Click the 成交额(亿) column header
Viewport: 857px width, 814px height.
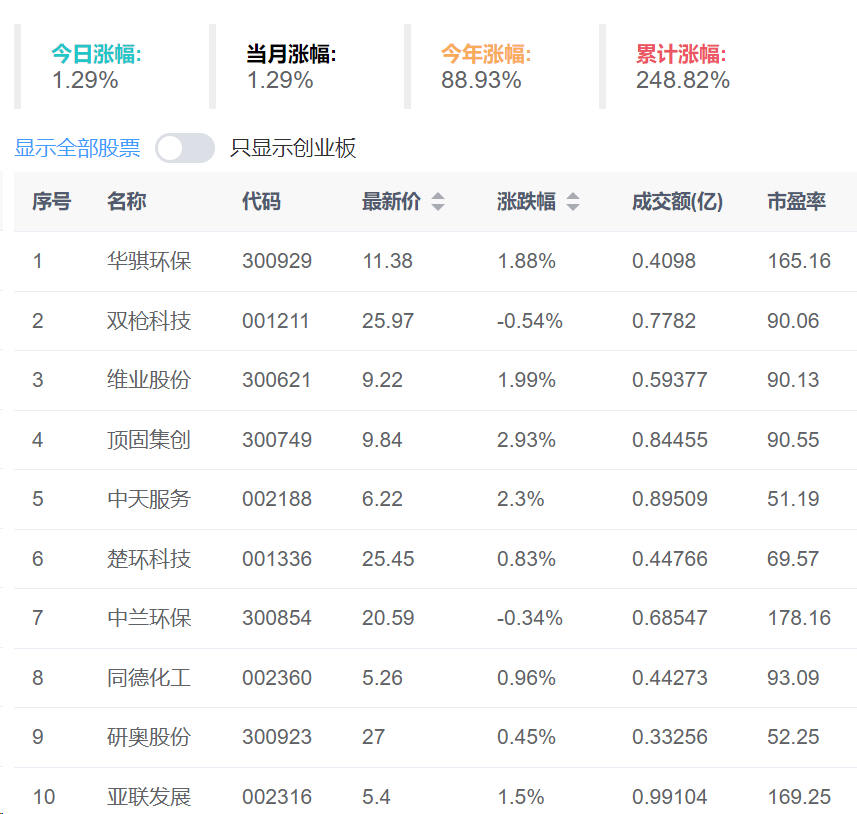pos(677,202)
